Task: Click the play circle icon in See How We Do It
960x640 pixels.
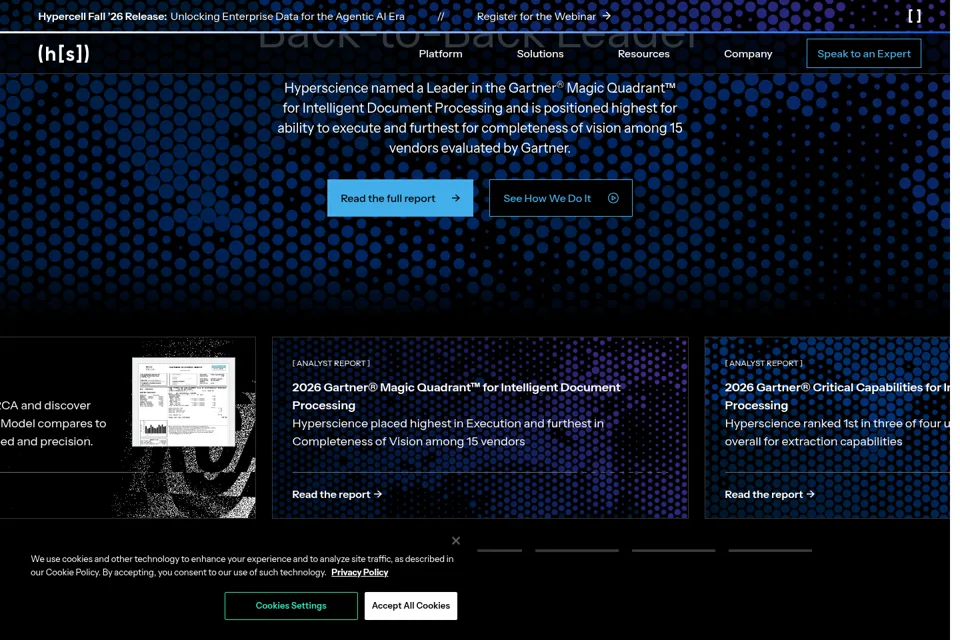Action: pyautogui.click(x=613, y=198)
